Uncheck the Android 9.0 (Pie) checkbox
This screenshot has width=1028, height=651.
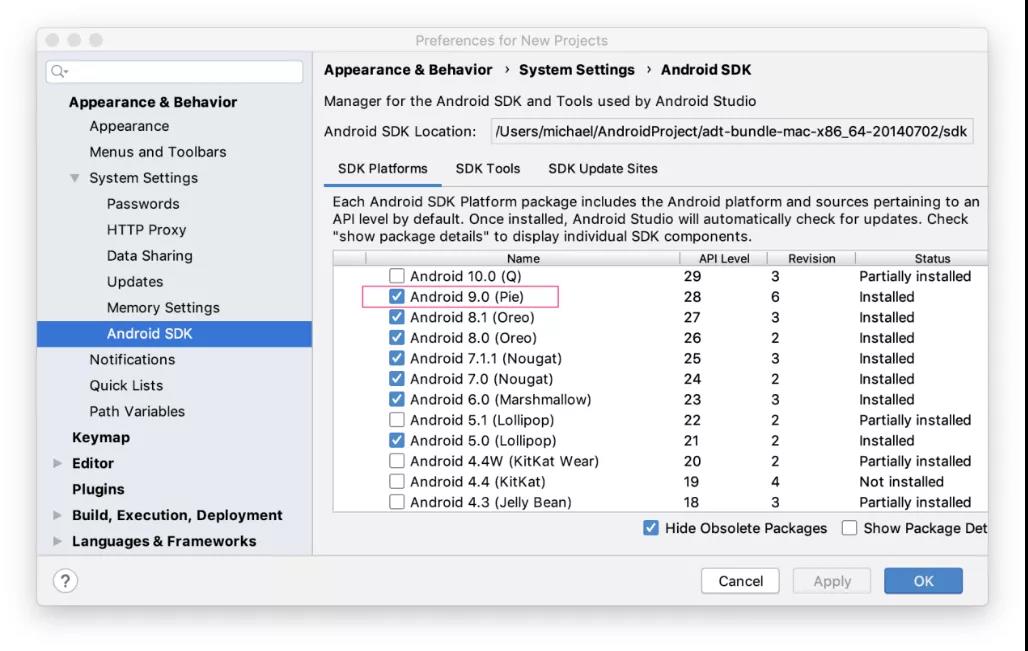click(397, 296)
